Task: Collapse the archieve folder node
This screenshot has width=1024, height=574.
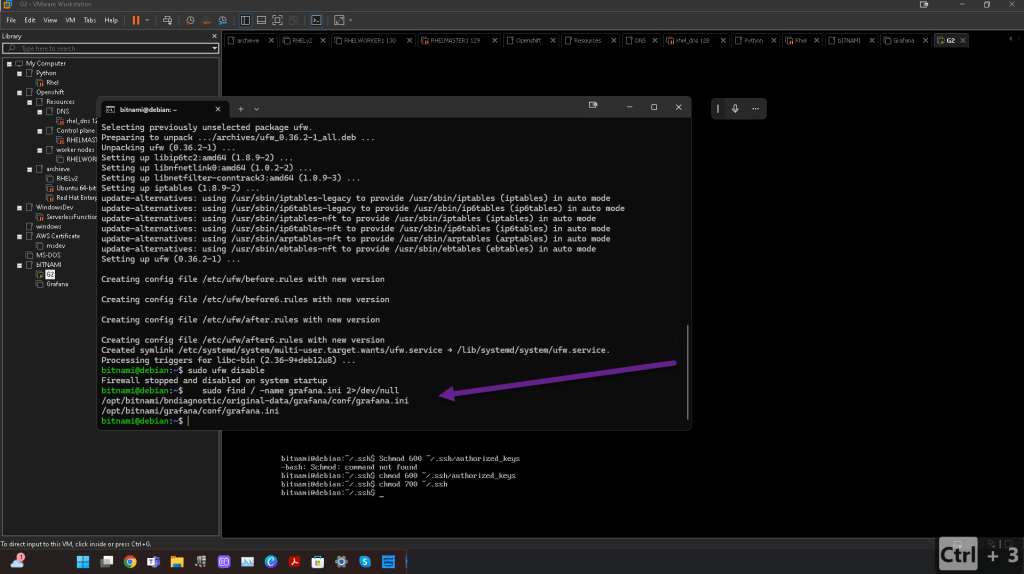Action: click(x=29, y=169)
